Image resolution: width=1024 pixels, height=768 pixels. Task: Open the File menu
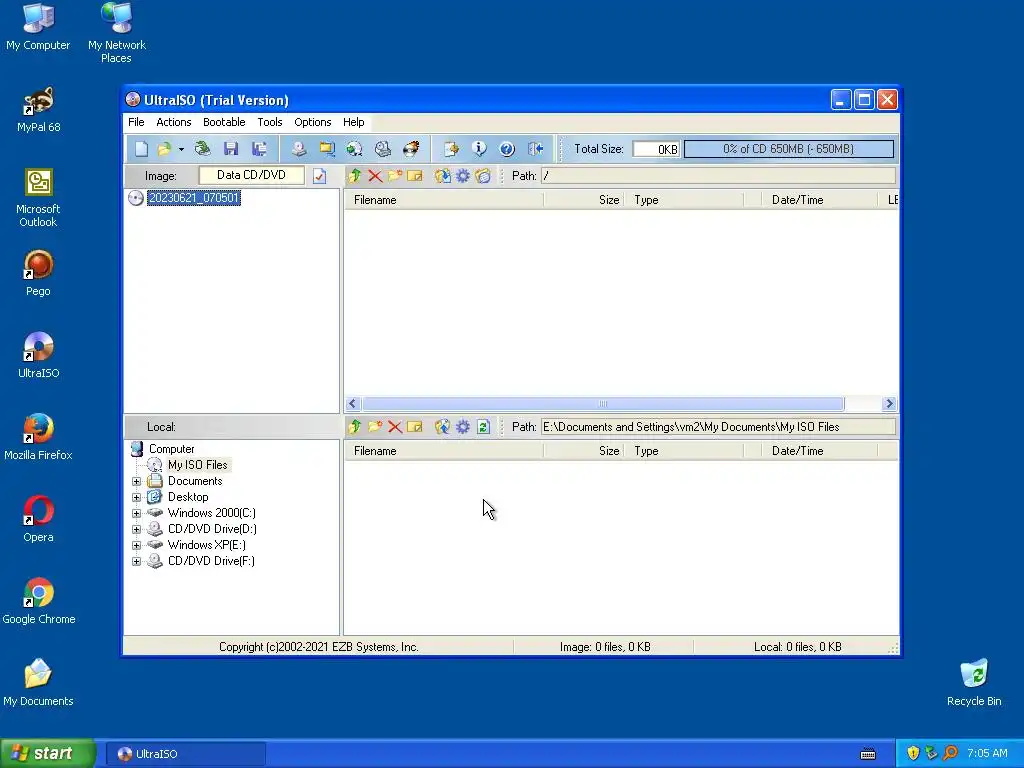(x=136, y=122)
